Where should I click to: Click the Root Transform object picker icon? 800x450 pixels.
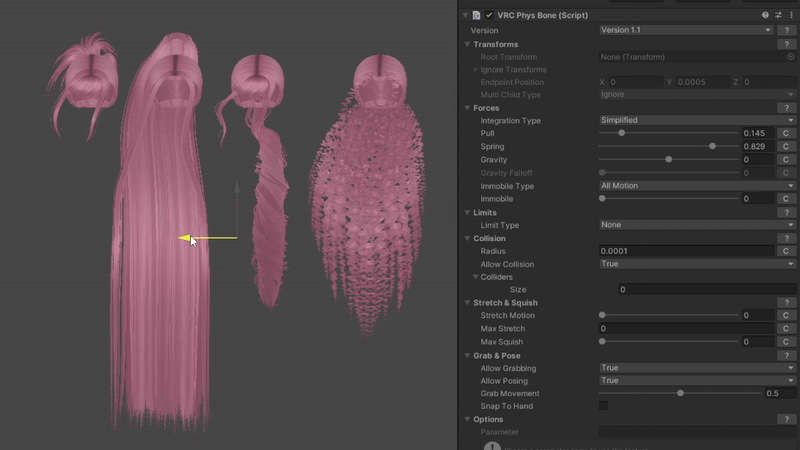(x=790, y=57)
